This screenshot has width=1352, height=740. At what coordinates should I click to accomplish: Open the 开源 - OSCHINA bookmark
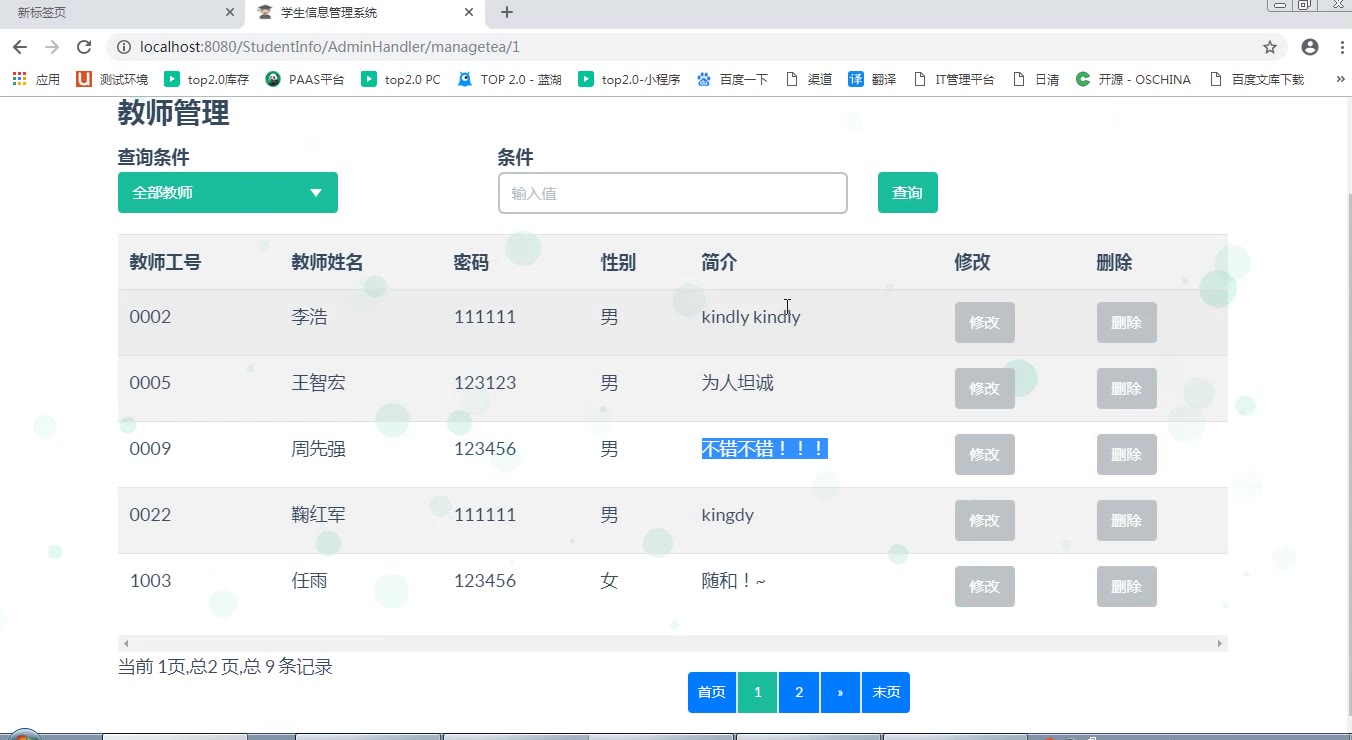(x=1133, y=79)
